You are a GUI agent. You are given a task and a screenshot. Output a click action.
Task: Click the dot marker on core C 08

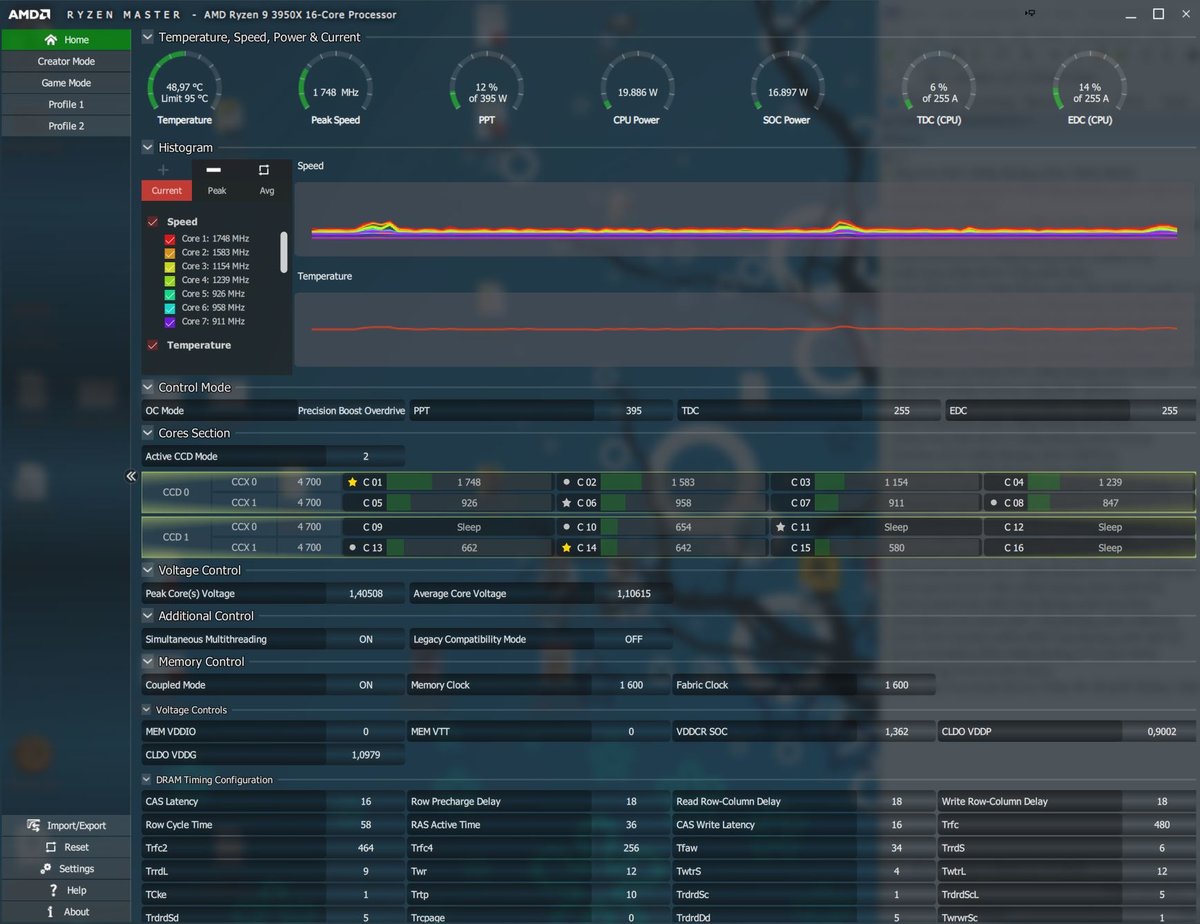(x=994, y=503)
